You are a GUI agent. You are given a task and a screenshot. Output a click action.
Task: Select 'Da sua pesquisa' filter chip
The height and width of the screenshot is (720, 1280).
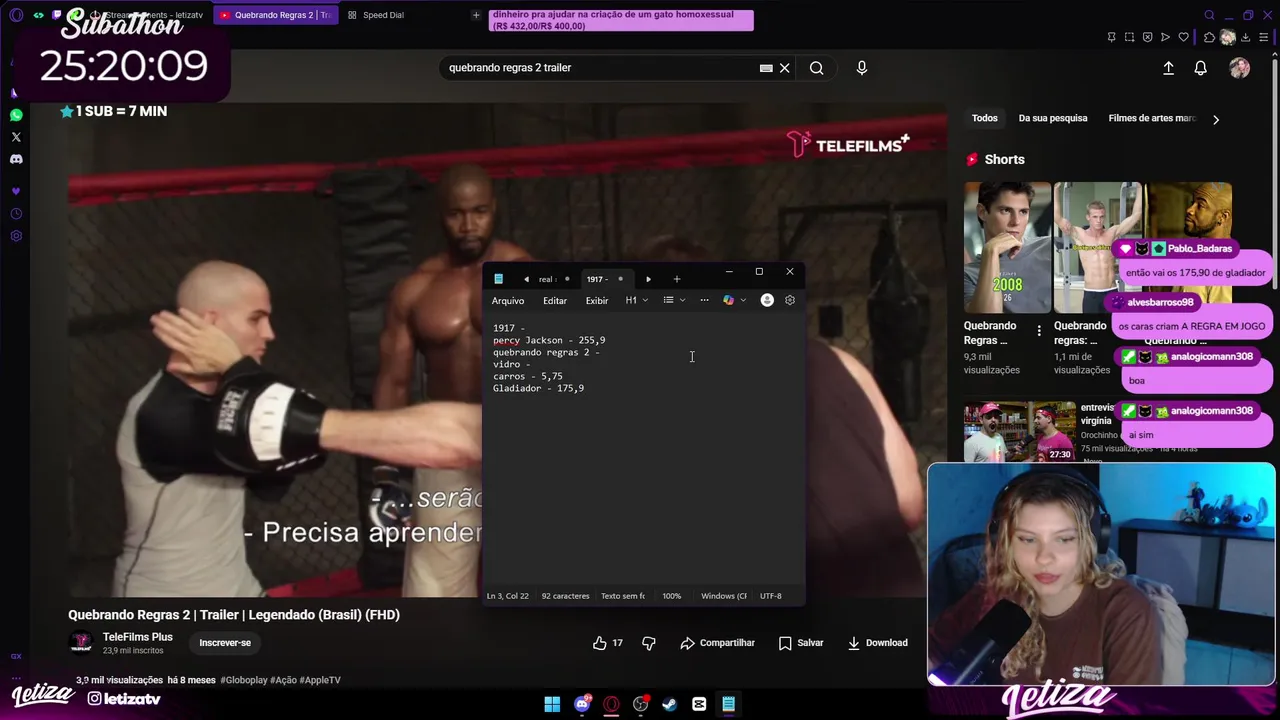coord(1053,118)
